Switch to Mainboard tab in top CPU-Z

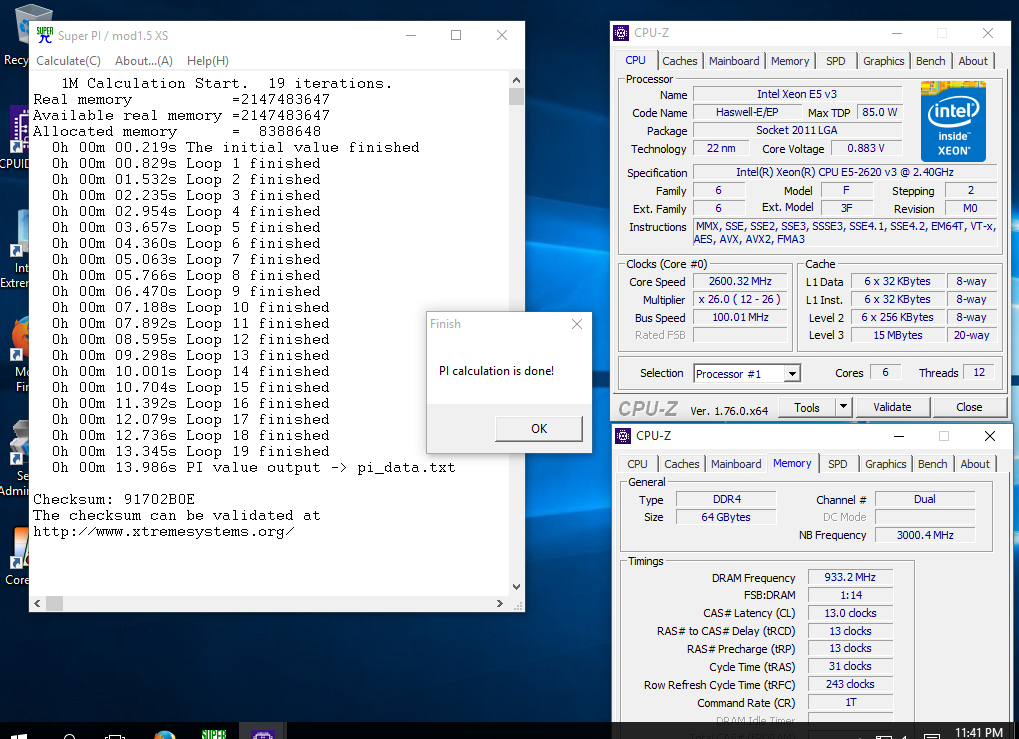pyautogui.click(x=734, y=61)
